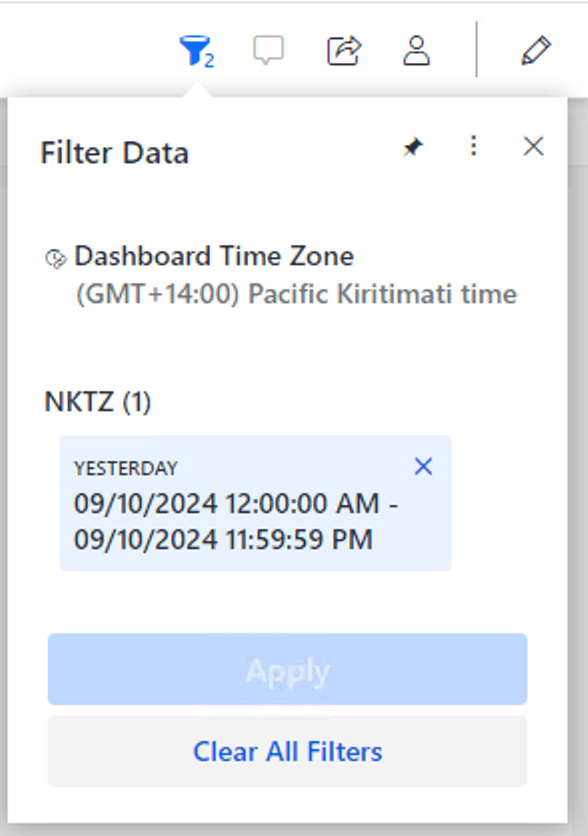This screenshot has height=836, width=588.
Task: Open the YESTERDAY date filter chip
Action: [255, 503]
